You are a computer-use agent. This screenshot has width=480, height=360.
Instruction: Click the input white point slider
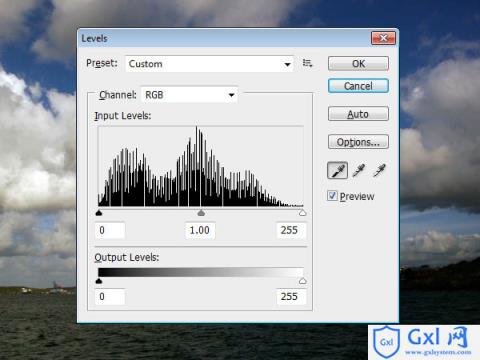point(302,213)
